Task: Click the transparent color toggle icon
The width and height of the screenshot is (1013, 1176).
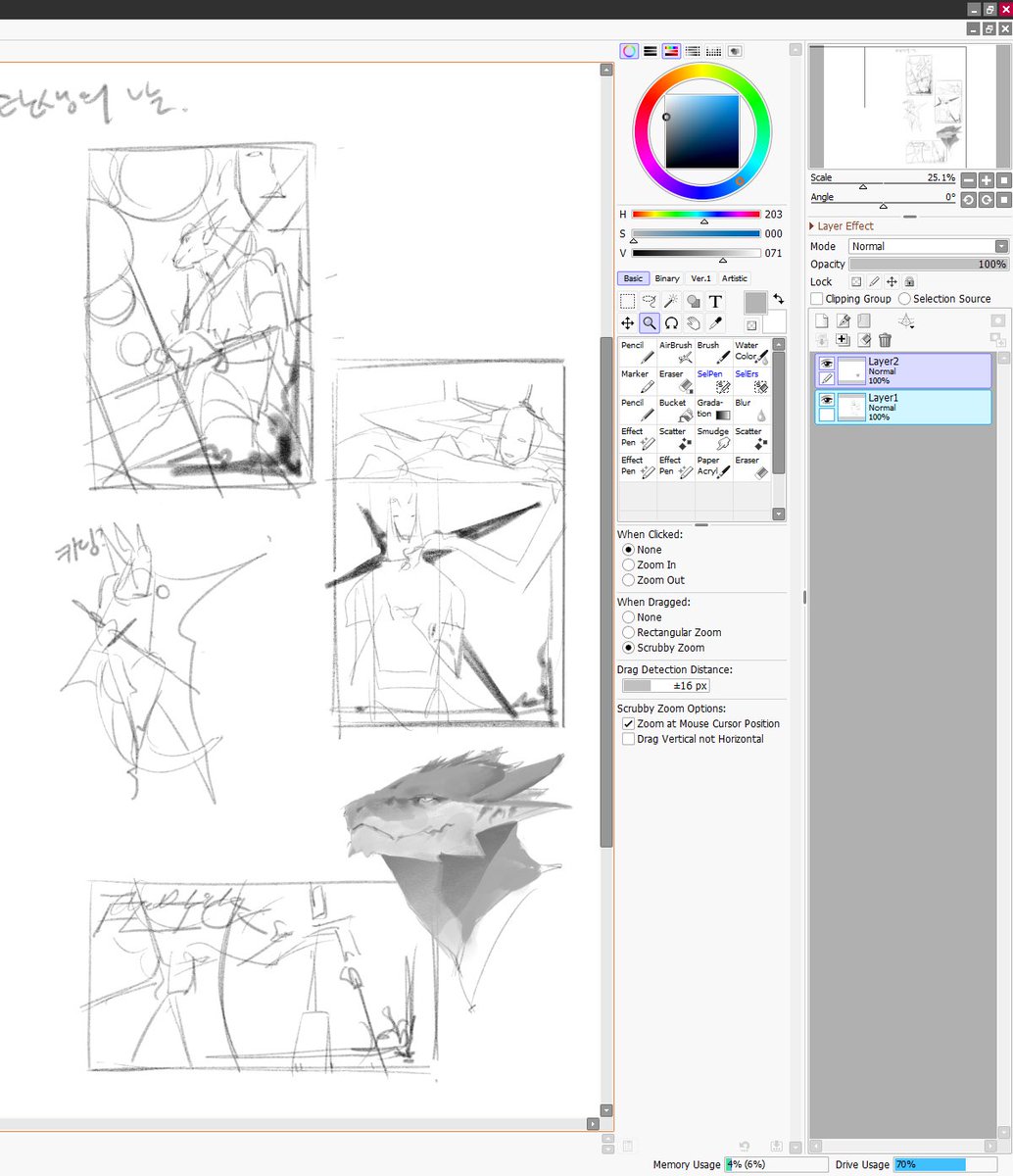Action: point(751,325)
